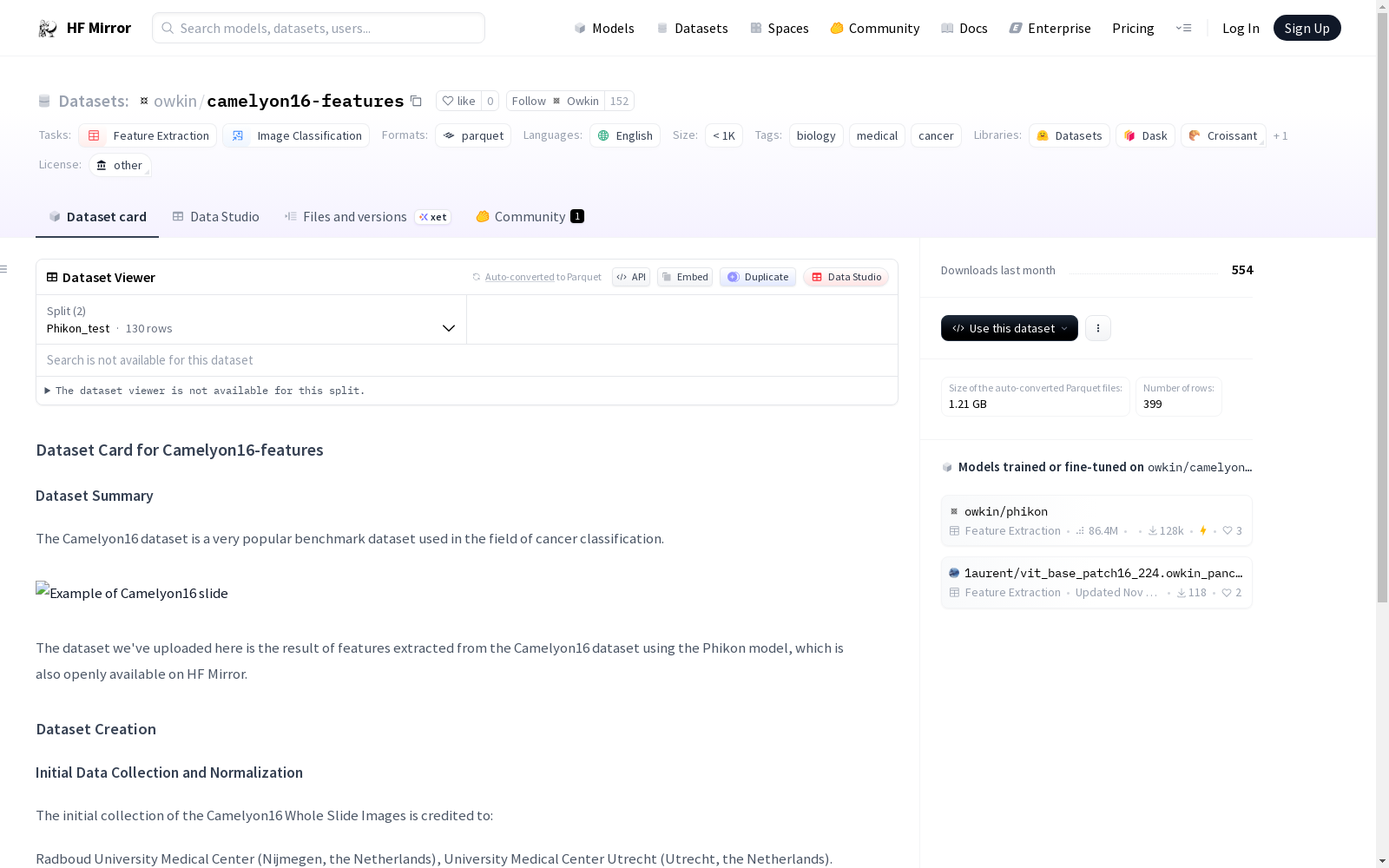Expand the +1 more libraries tag
The image size is (1389, 868).
[x=1280, y=135]
